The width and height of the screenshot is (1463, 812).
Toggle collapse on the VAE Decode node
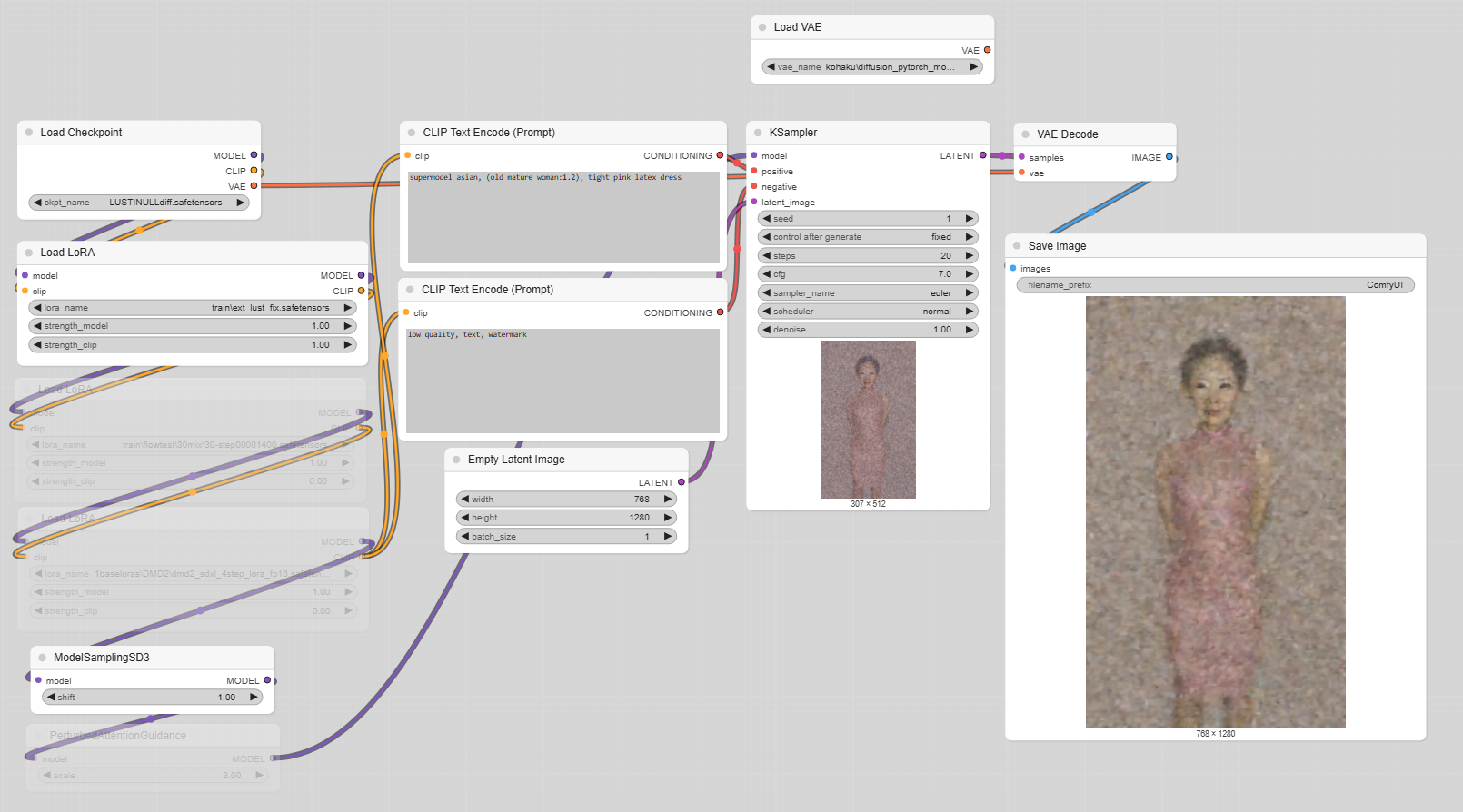[x=1025, y=134]
